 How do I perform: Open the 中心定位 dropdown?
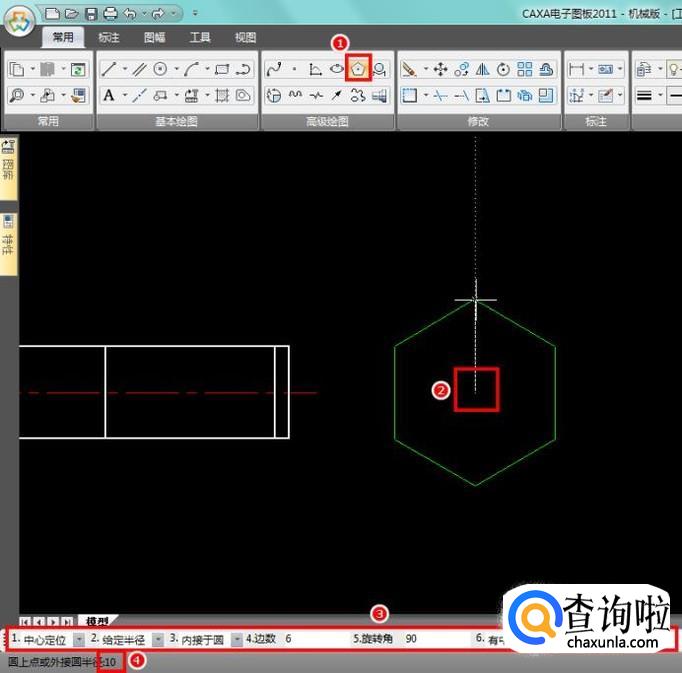point(79,639)
